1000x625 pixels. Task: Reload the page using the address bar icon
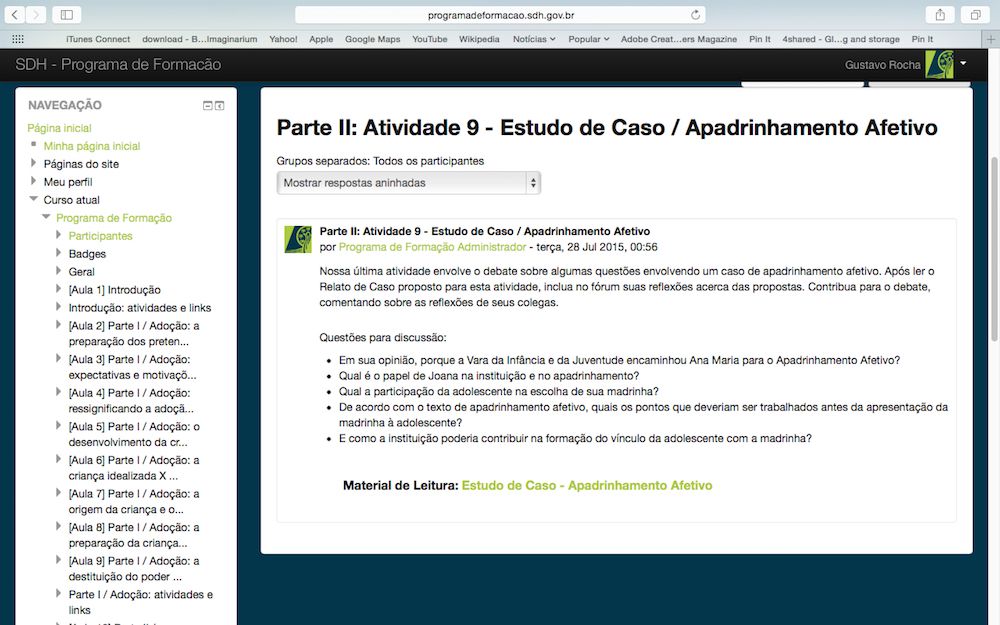click(696, 15)
